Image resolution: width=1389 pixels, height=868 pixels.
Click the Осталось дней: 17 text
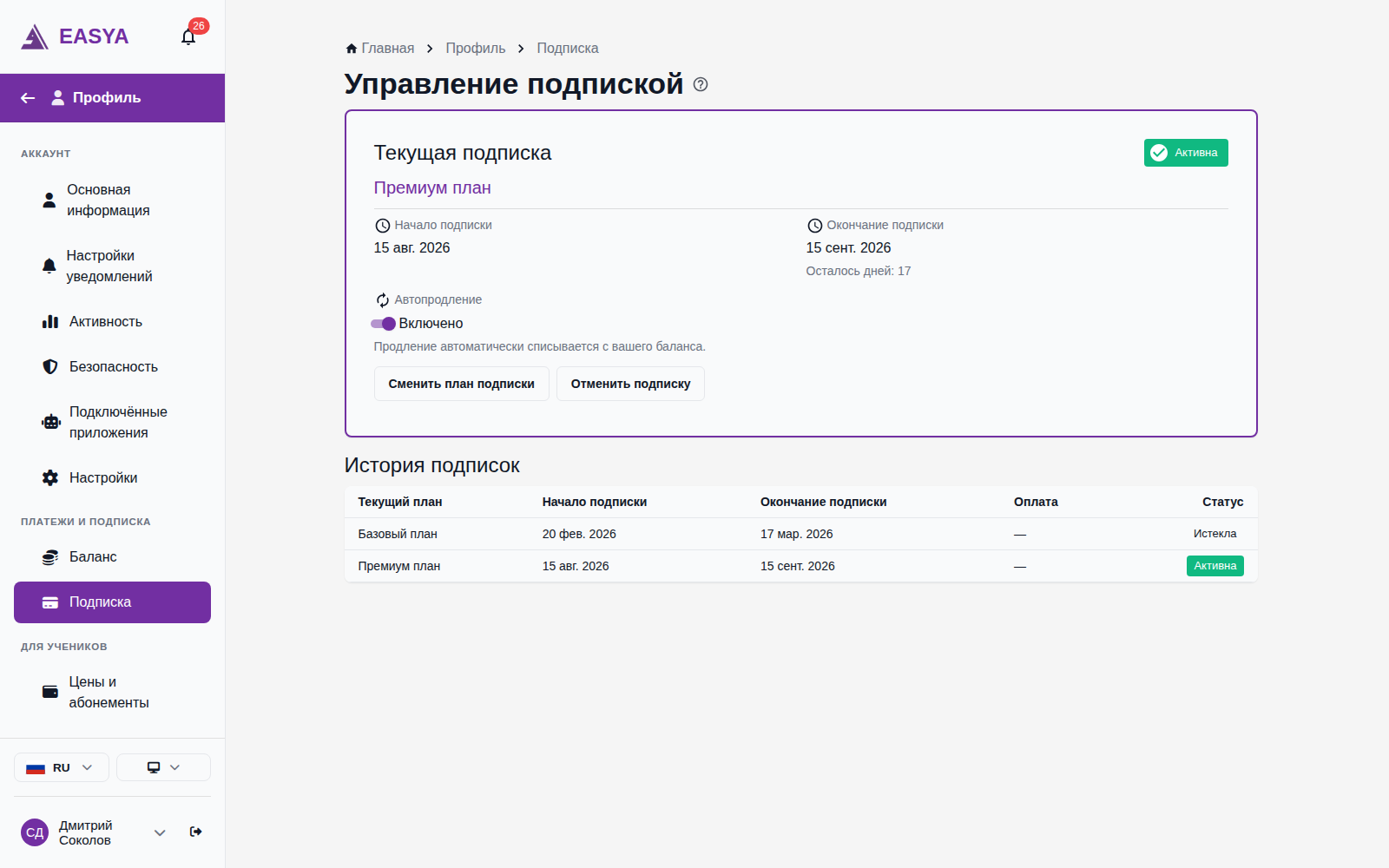(859, 271)
